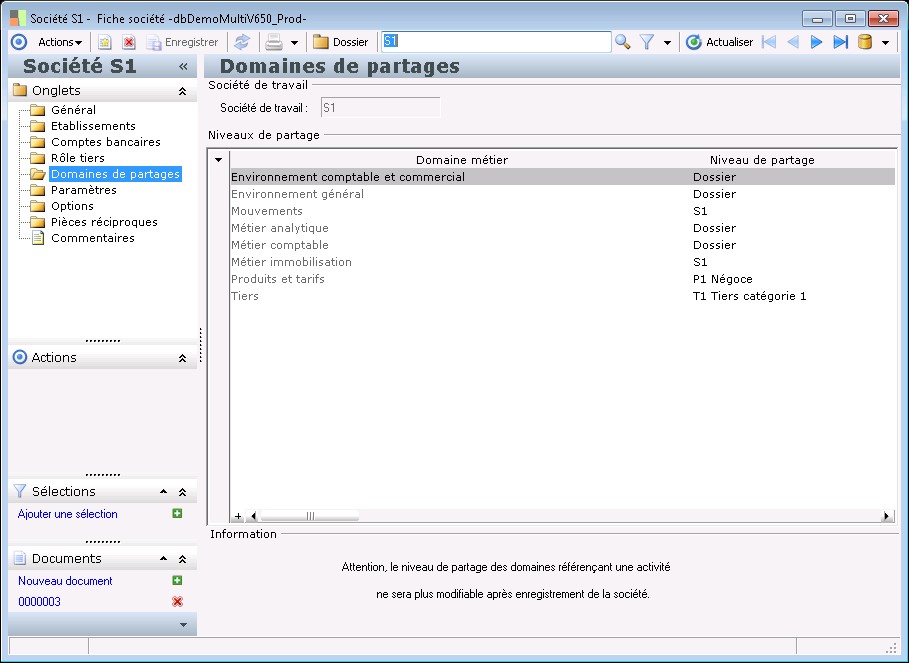Click green plus next to Nouveau document

[177, 581]
